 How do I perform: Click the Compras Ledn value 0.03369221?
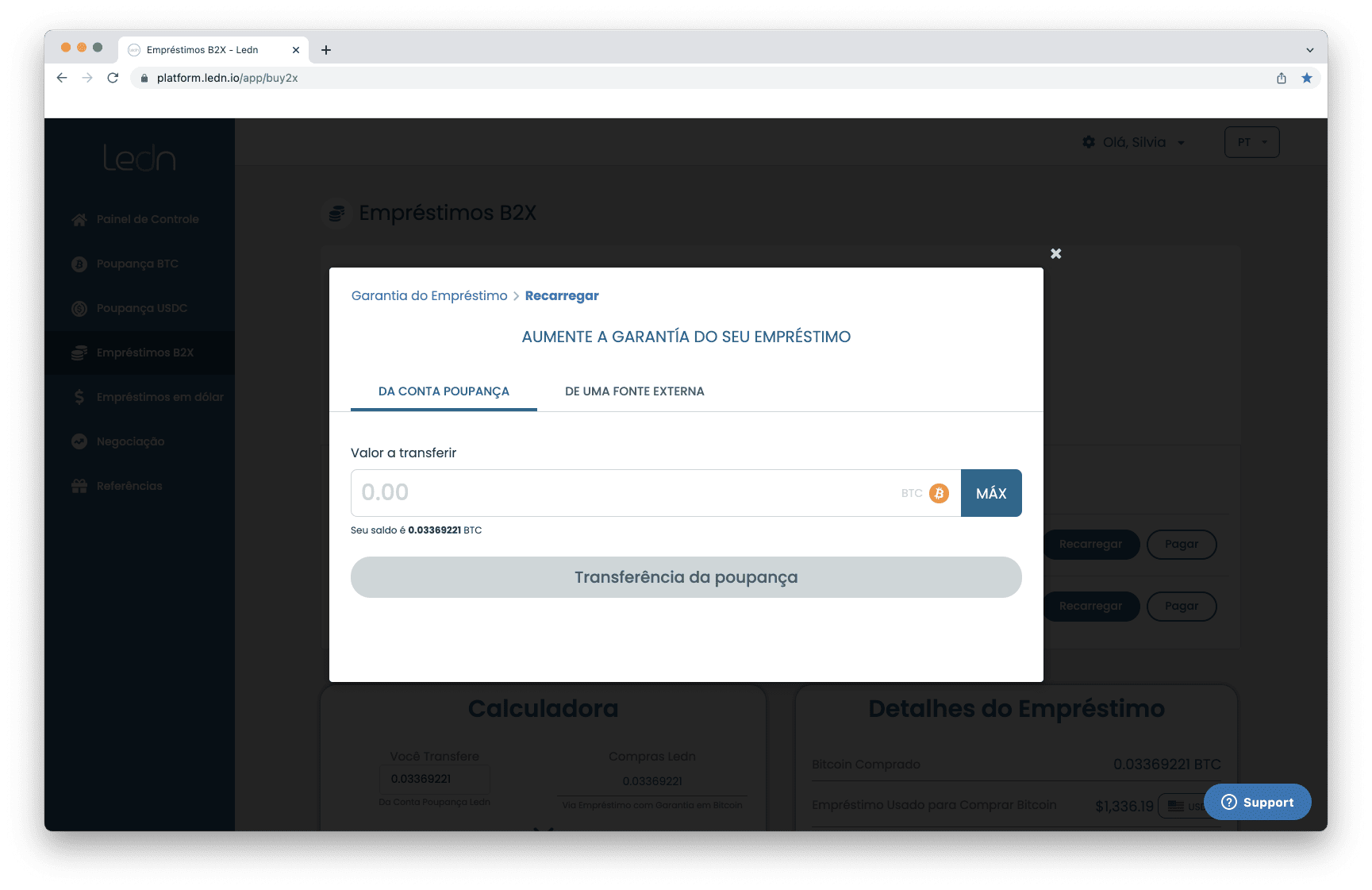(x=652, y=781)
